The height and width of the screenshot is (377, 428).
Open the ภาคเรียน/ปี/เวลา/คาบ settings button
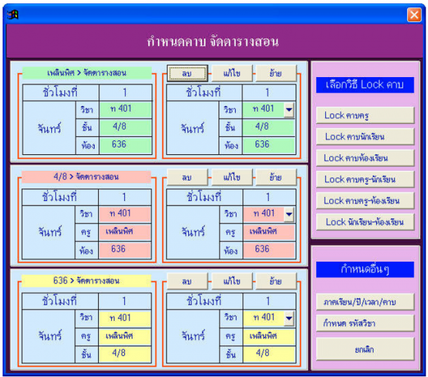365,302
